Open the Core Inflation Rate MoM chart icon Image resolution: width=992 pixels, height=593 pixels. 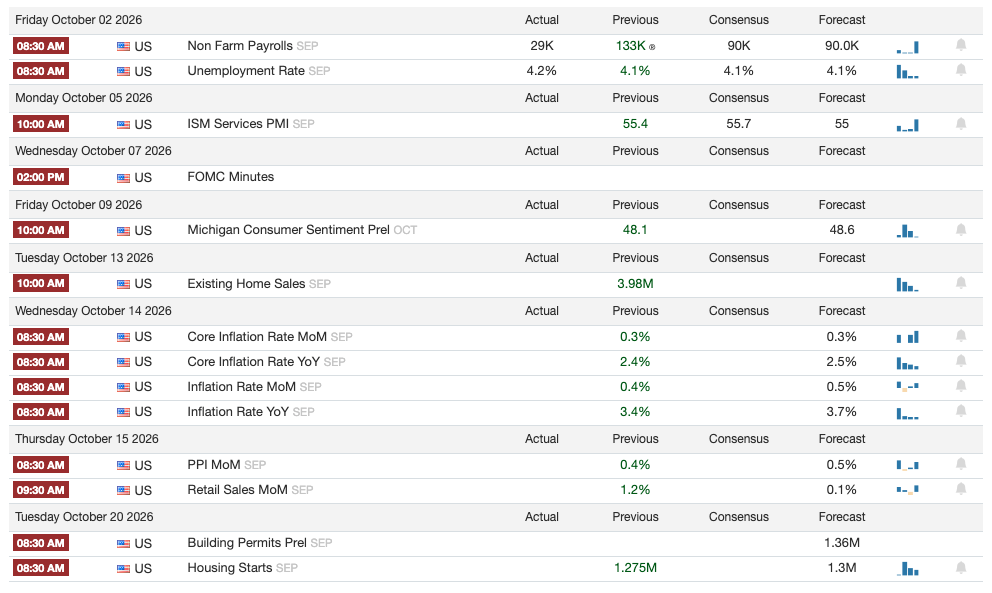click(x=907, y=337)
